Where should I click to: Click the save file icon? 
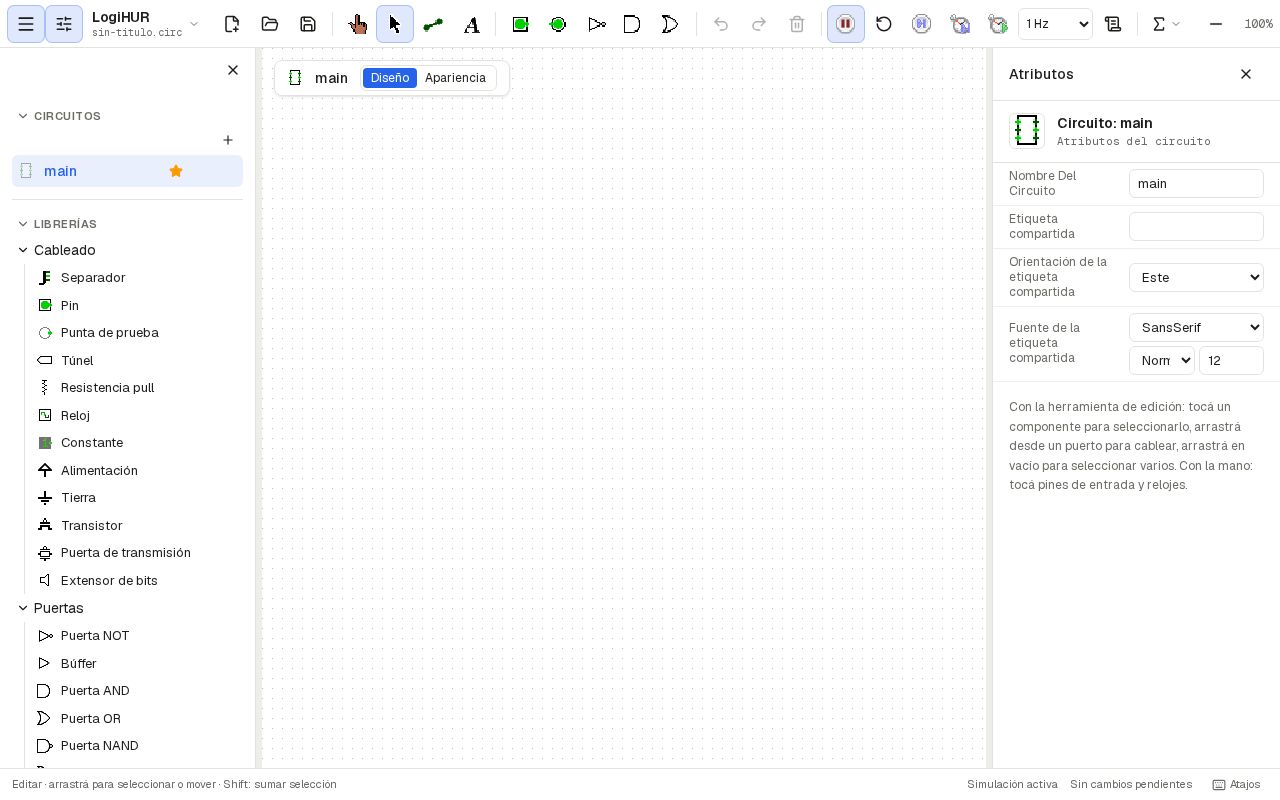pyautogui.click(x=308, y=24)
